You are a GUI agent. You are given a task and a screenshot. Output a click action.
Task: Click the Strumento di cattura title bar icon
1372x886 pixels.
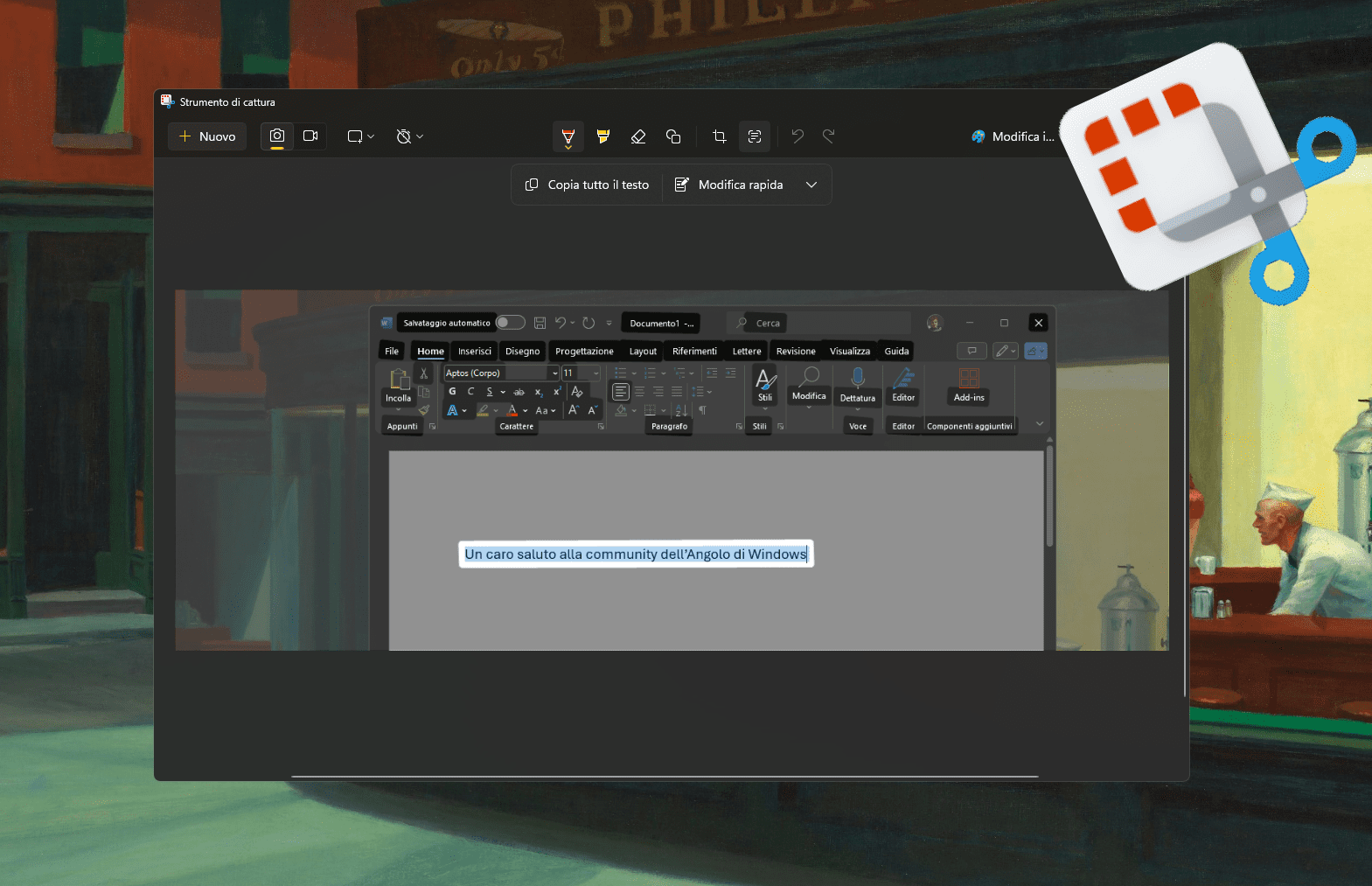(167, 101)
